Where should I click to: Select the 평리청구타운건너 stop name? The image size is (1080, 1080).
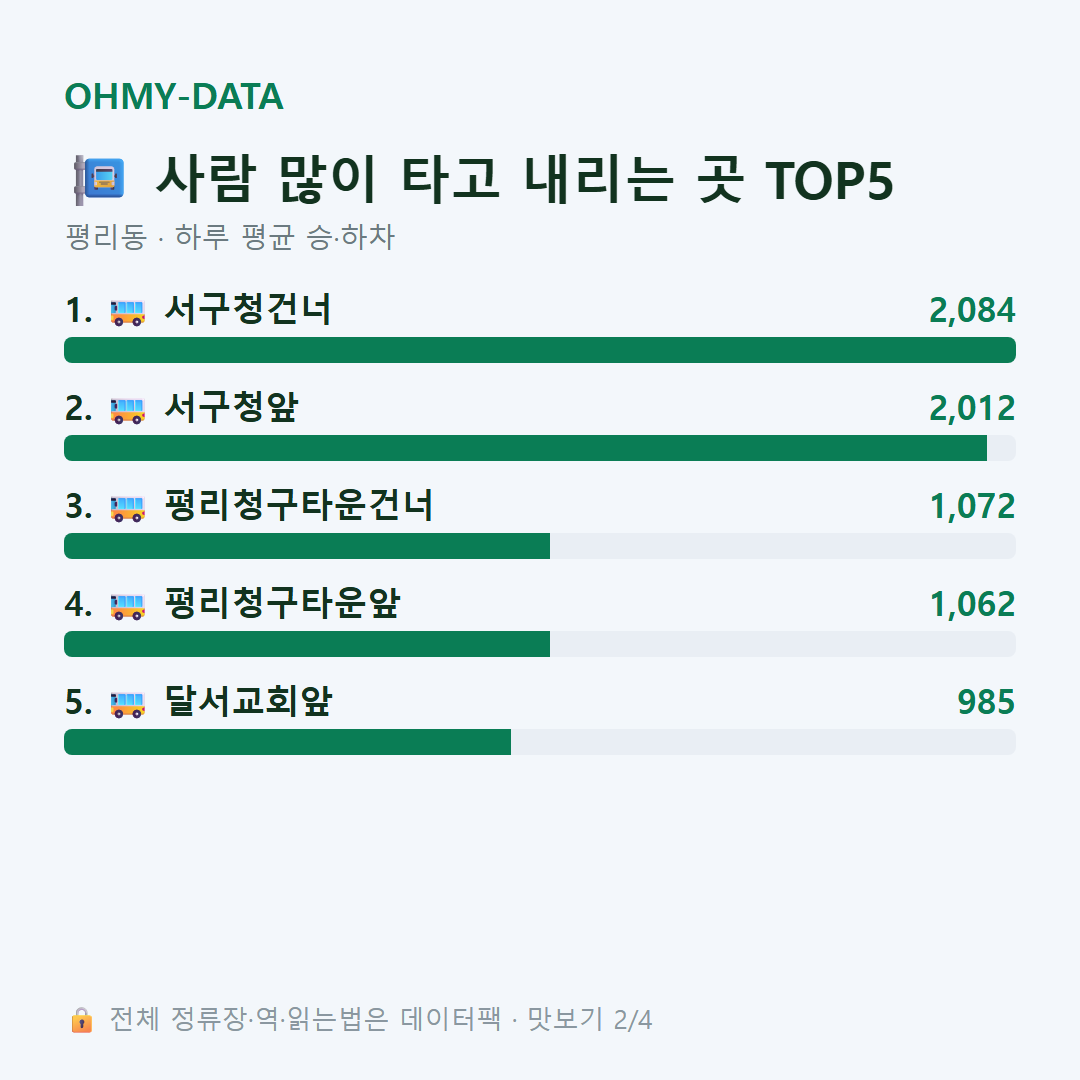(299, 506)
